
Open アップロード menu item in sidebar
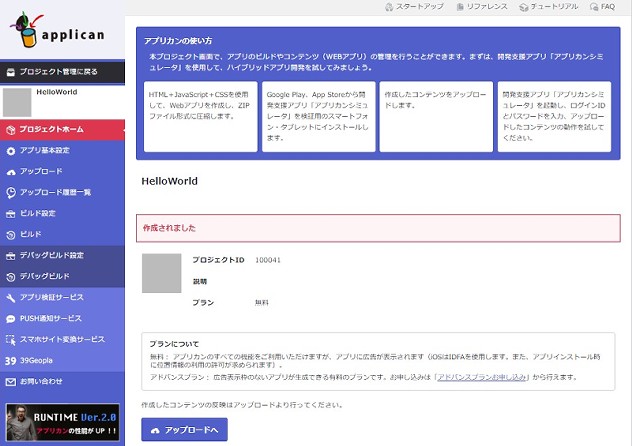[x=62, y=172]
